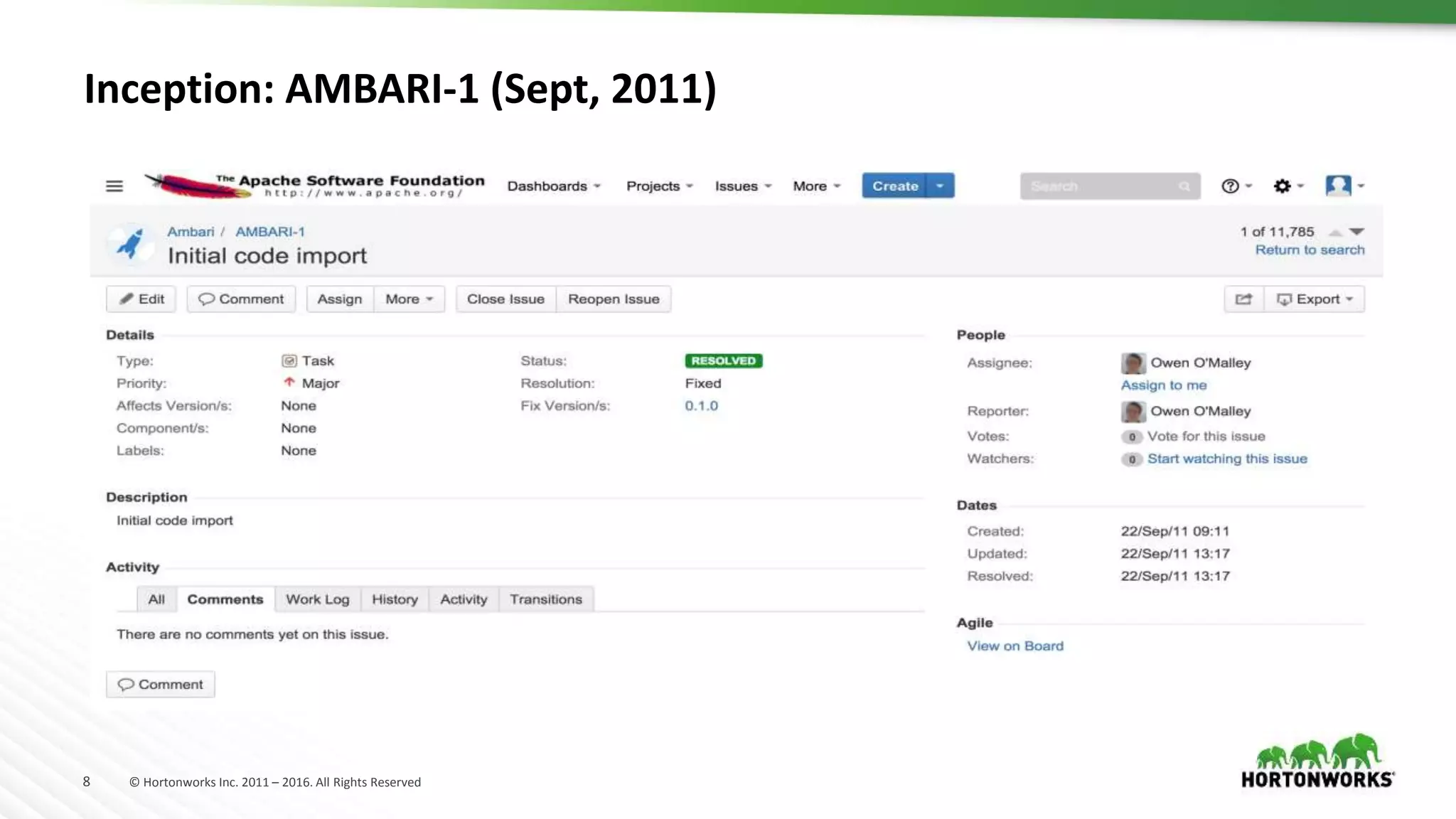This screenshot has height=819, width=1456.
Task: Switch to the Work Log tab
Action: [318, 599]
